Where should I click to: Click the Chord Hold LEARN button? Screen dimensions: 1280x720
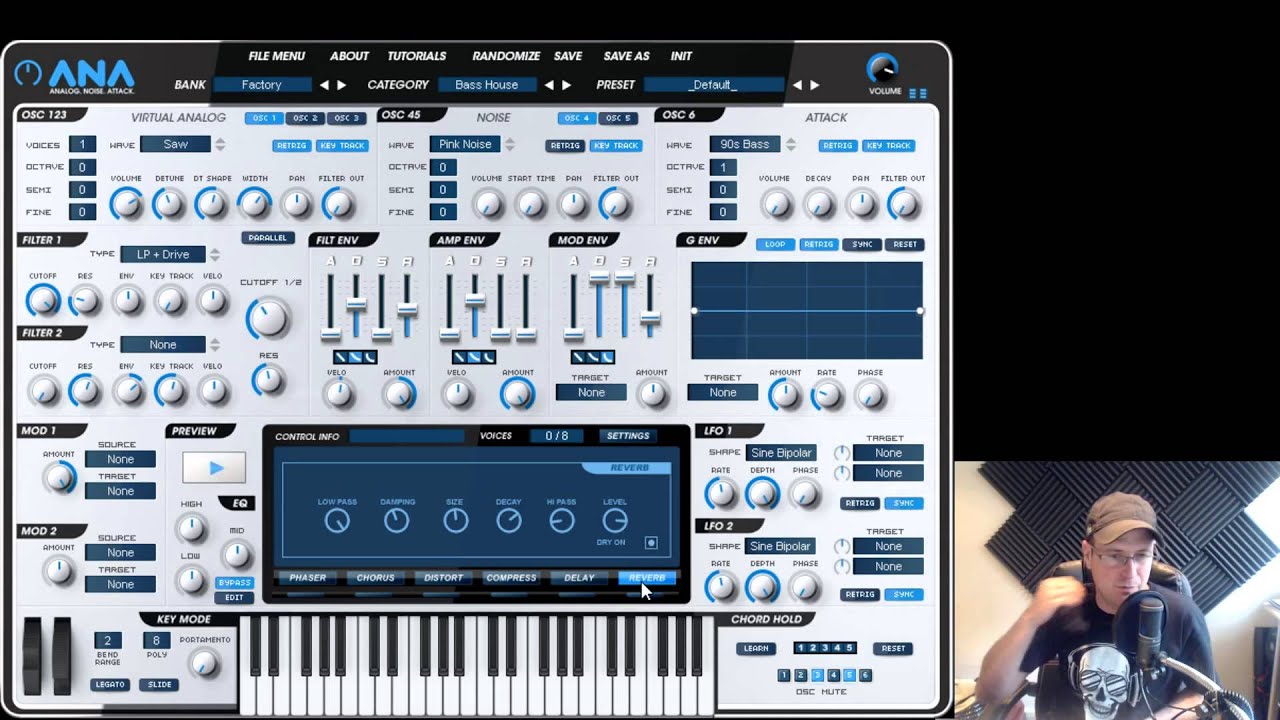click(756, 648)
